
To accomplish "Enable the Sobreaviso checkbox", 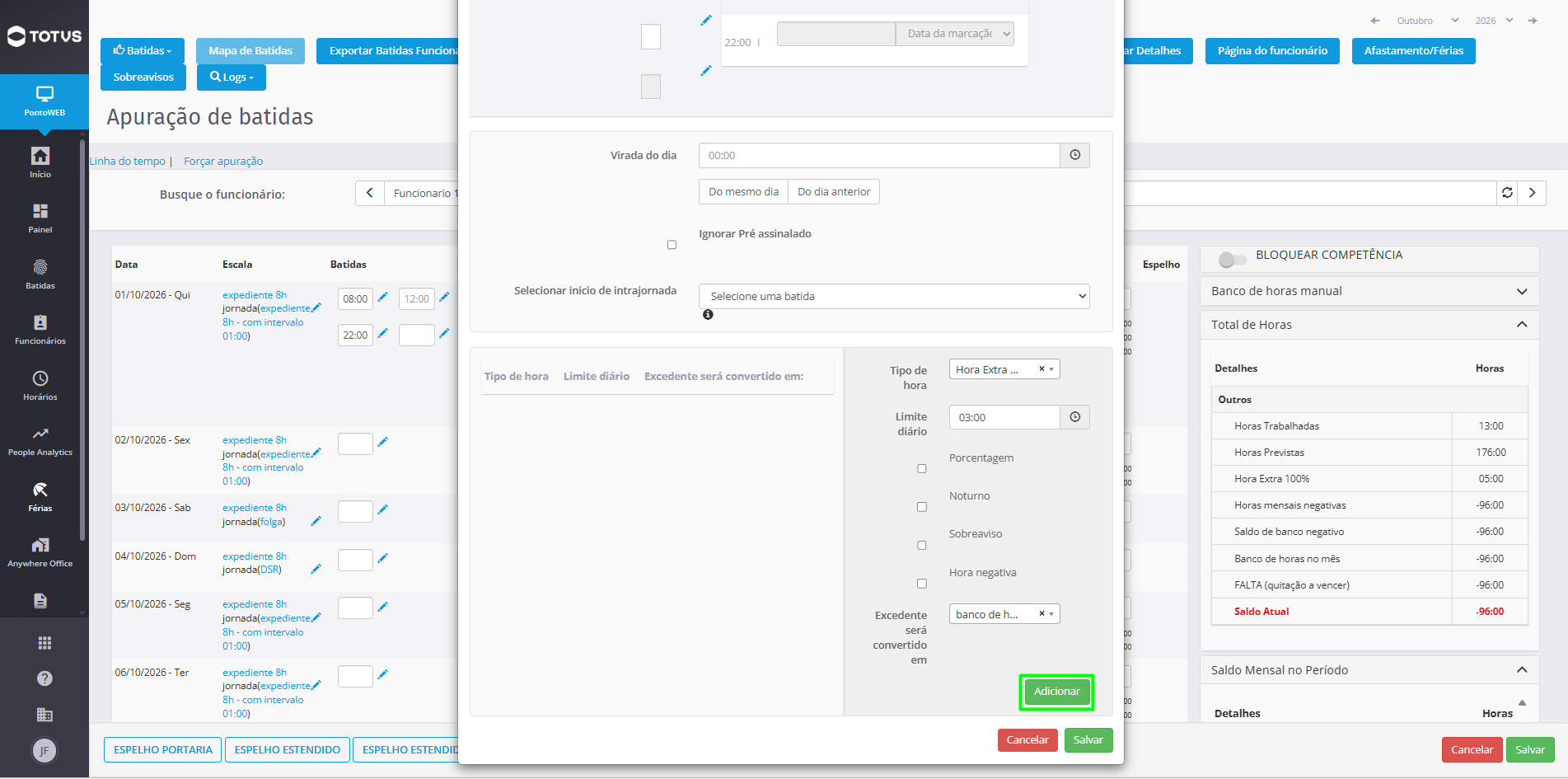I will pos(922,546).
